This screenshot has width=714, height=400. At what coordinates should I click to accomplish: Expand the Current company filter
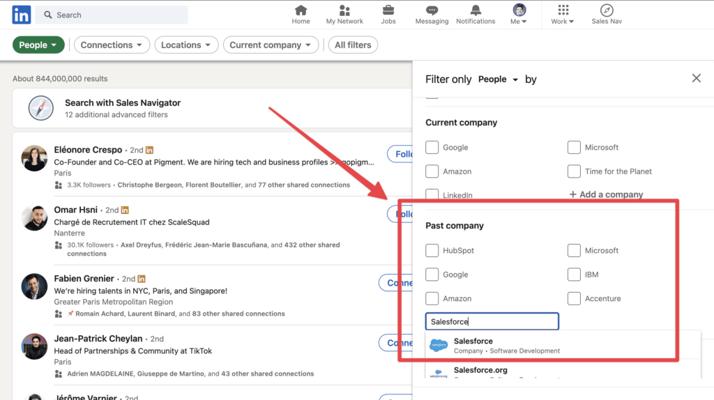270,45
